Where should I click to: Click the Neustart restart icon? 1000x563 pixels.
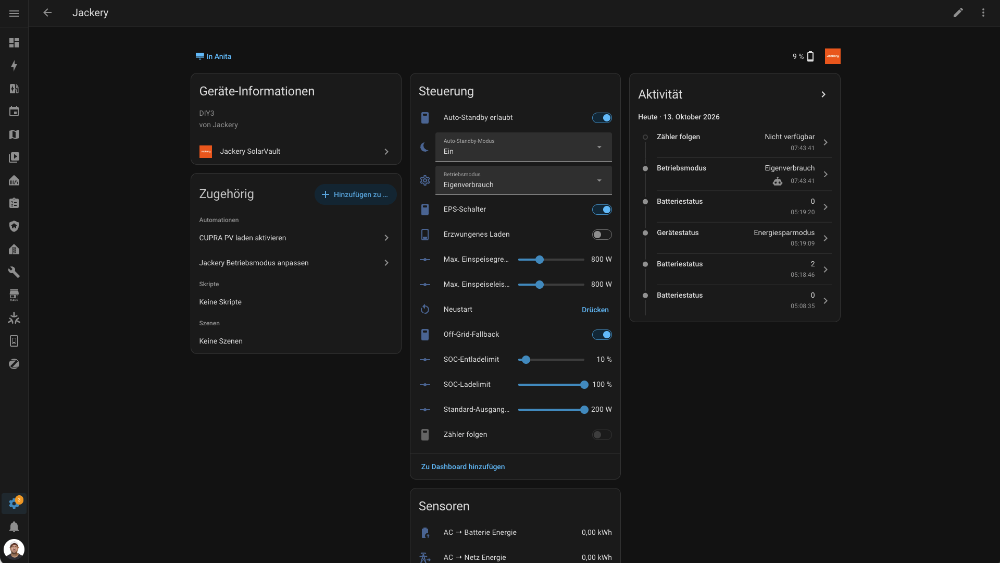click(425, 309)
